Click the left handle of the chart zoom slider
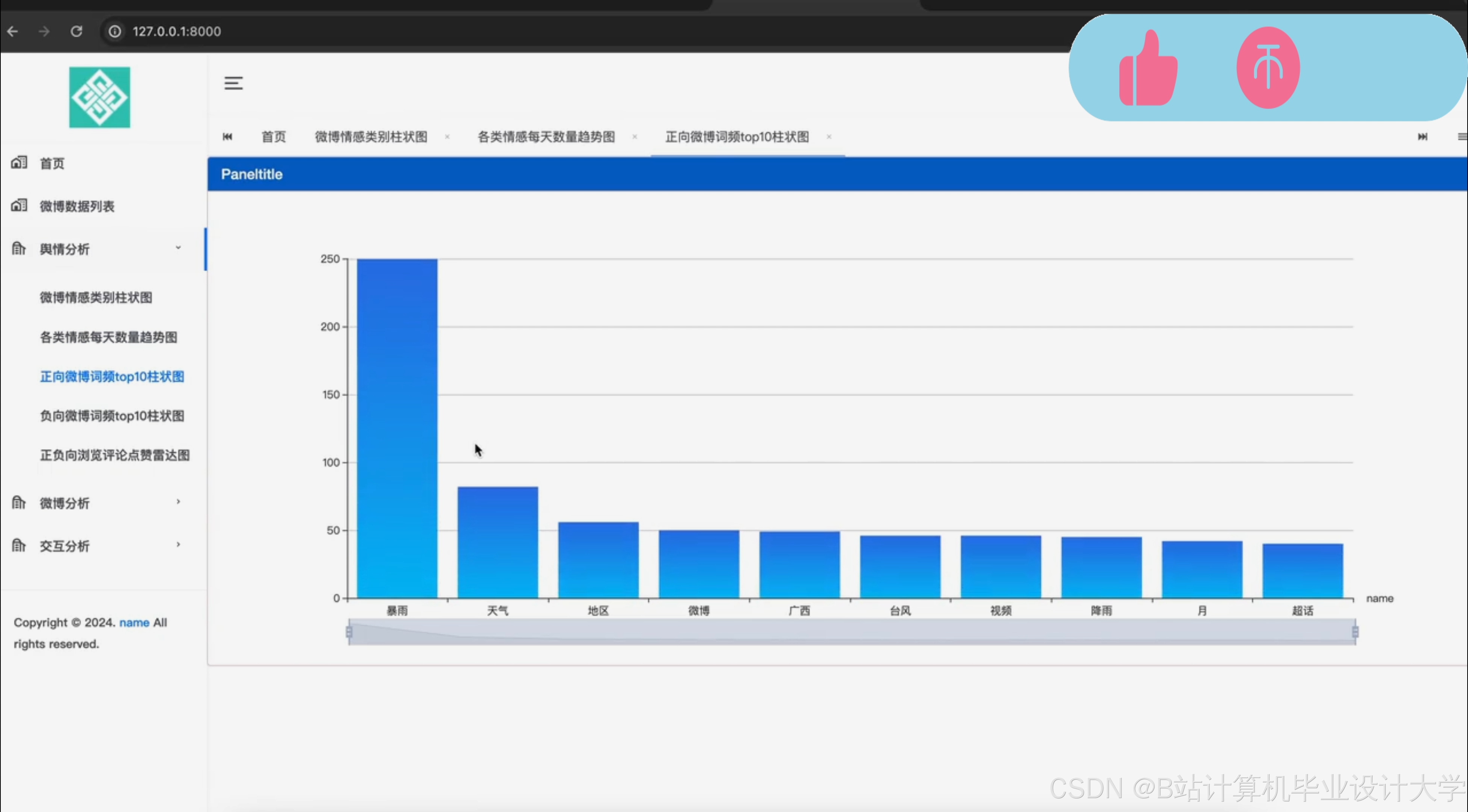 [349, 632]
